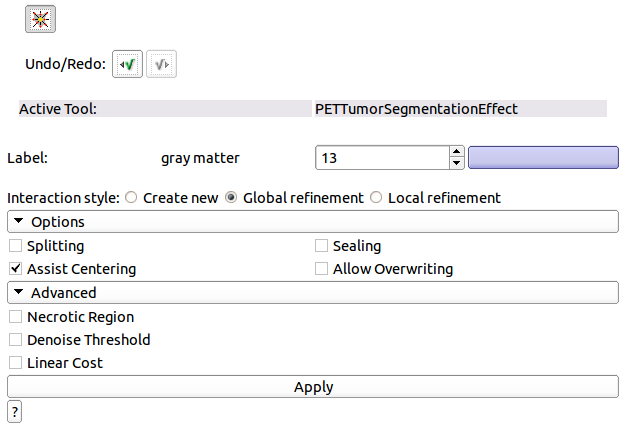Increment the label value with up arrow
This screenshot has height=427, width=625.
tap(456, 152)
